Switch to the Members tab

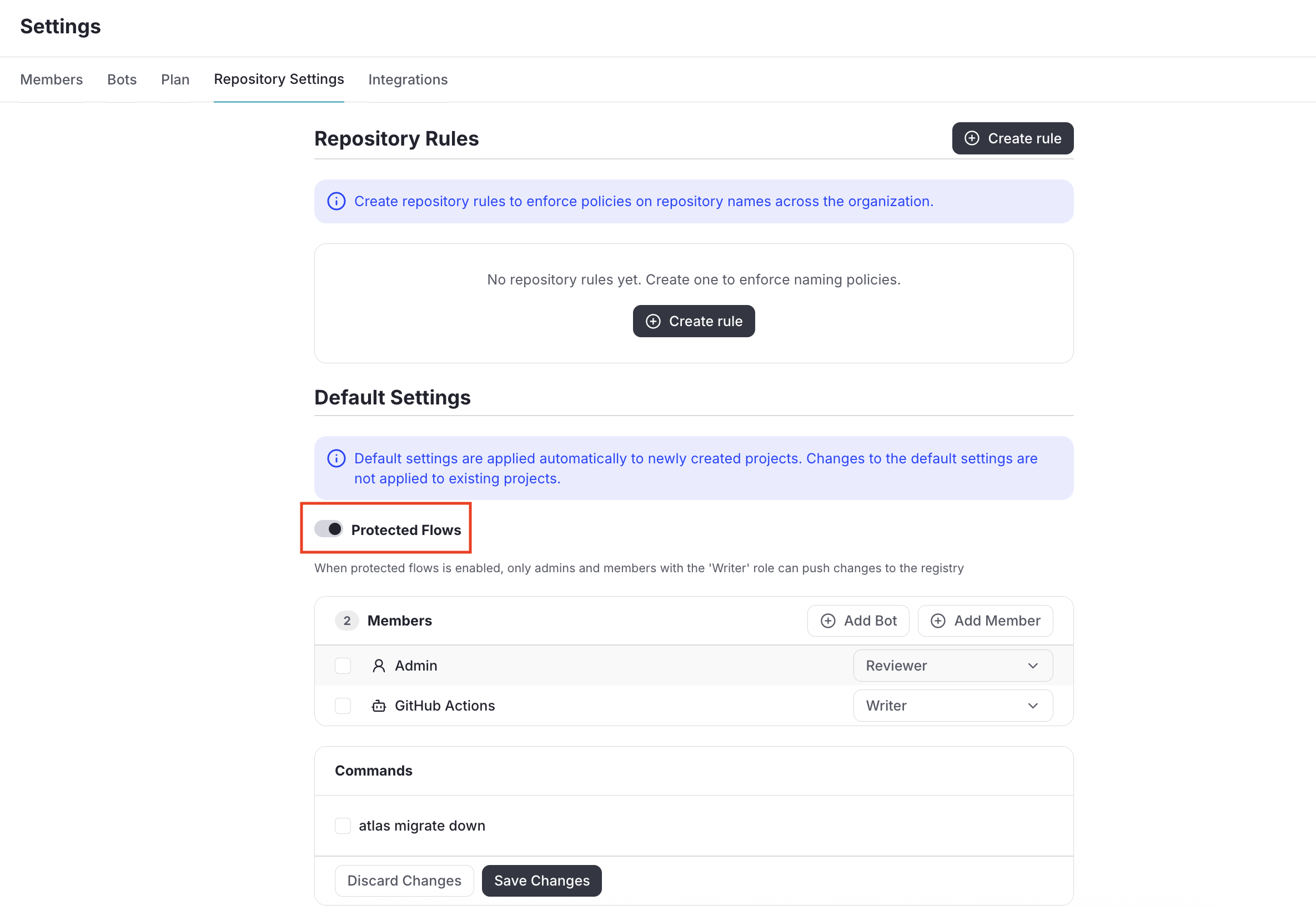point(52,79)
